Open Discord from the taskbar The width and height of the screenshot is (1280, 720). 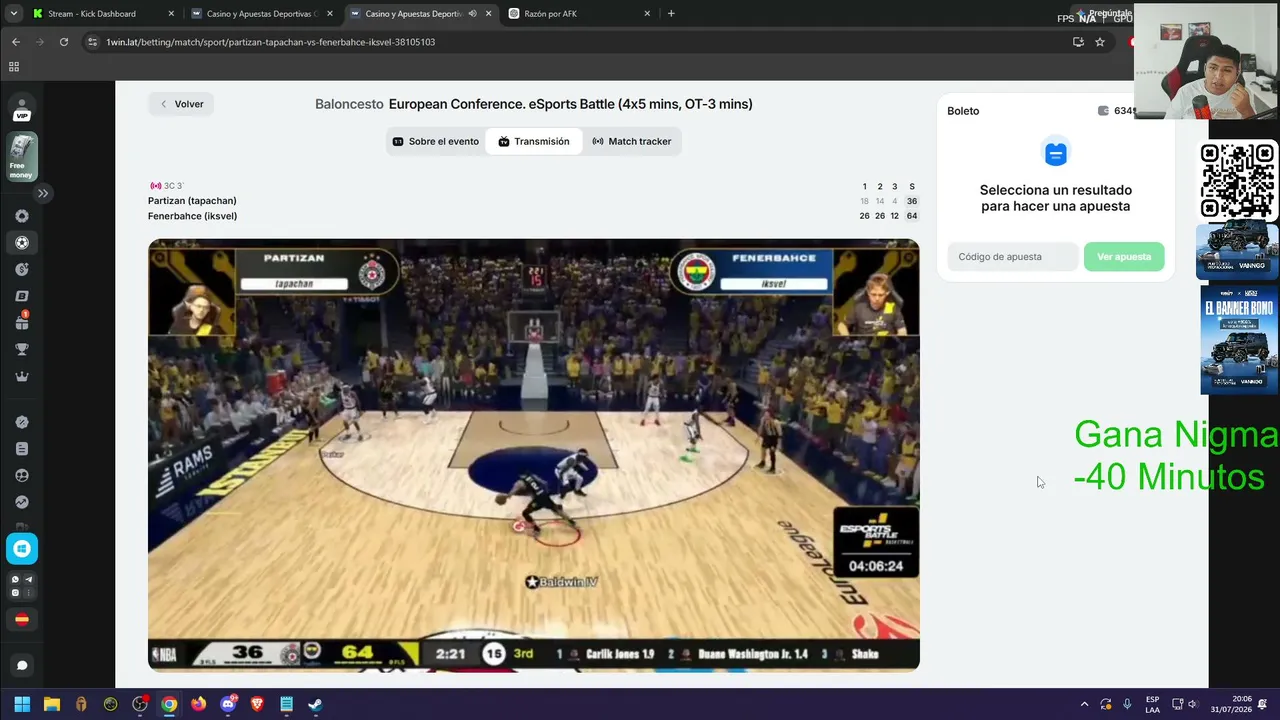[x=228, y=704]
